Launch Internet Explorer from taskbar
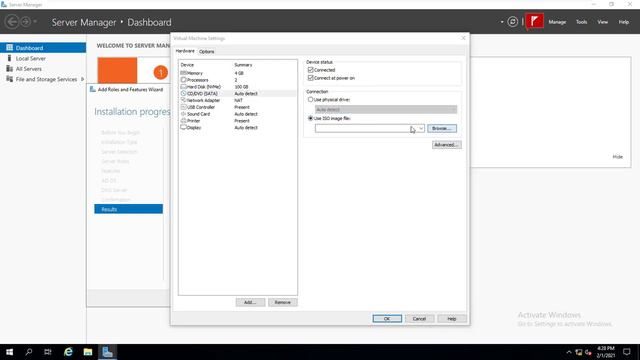This screenshot has width=640, height=360. coord(68,352)
